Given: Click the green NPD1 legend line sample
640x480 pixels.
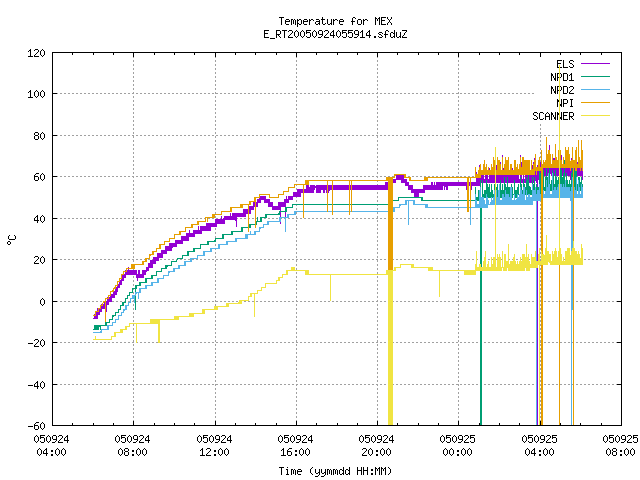Looking at the screenshot, I should [595, 77].
